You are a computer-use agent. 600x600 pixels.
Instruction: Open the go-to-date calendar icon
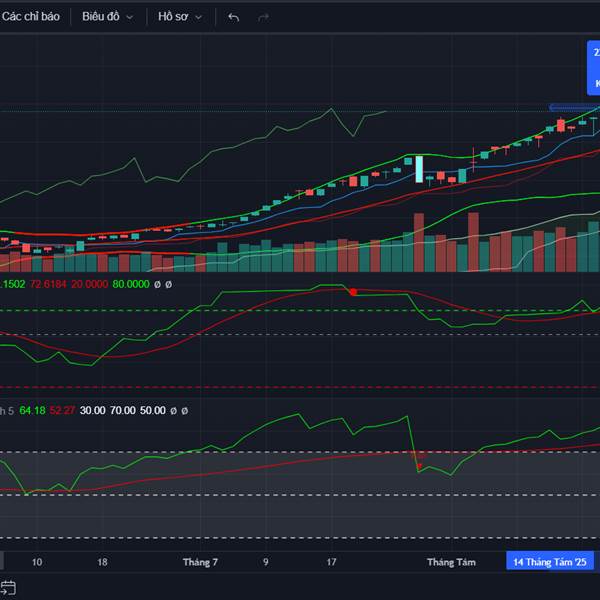(x=8, y=588)
